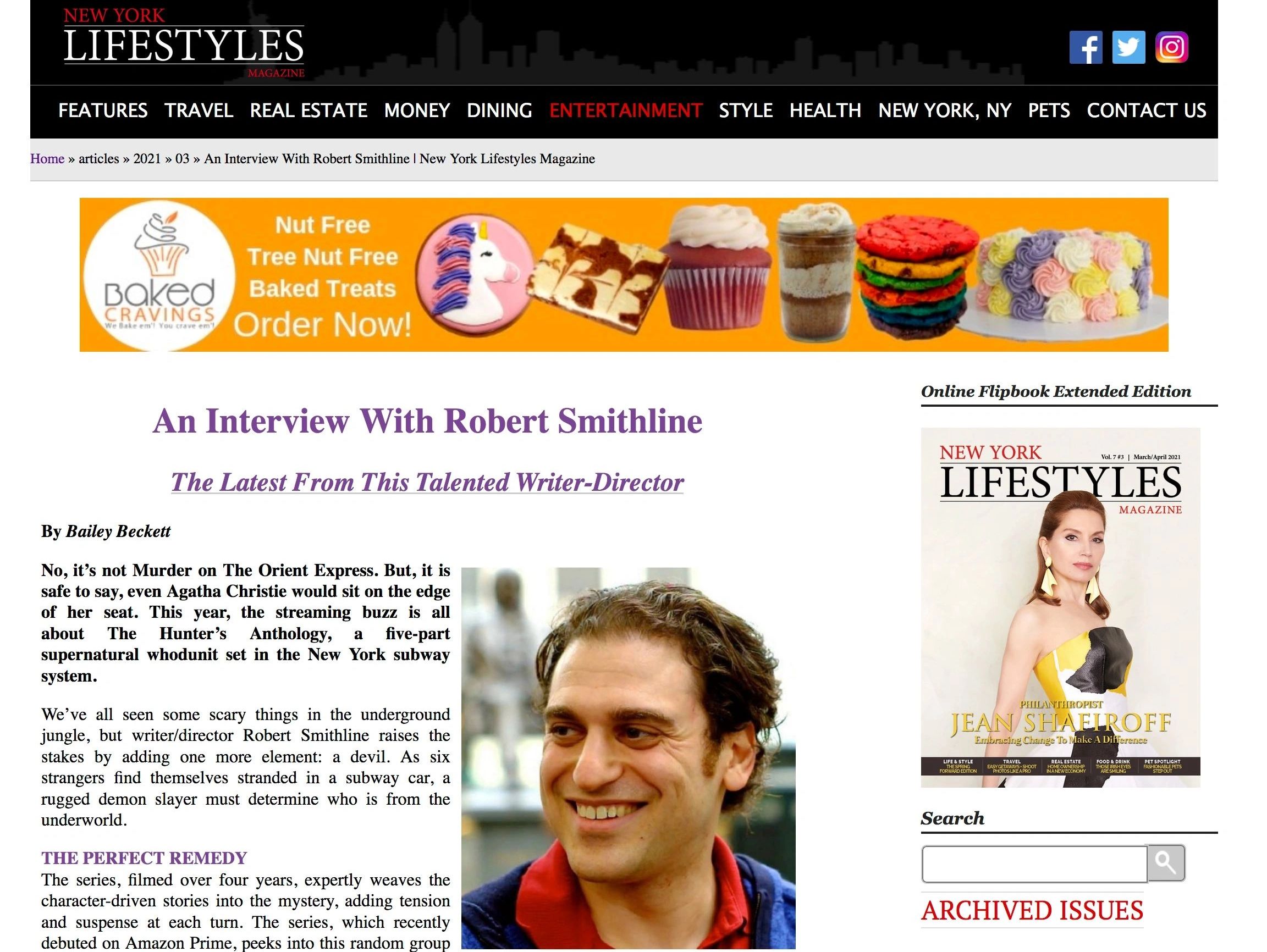Navigate to the DINING section
This screenshot has height=952, width=1267.
[499, 110]
